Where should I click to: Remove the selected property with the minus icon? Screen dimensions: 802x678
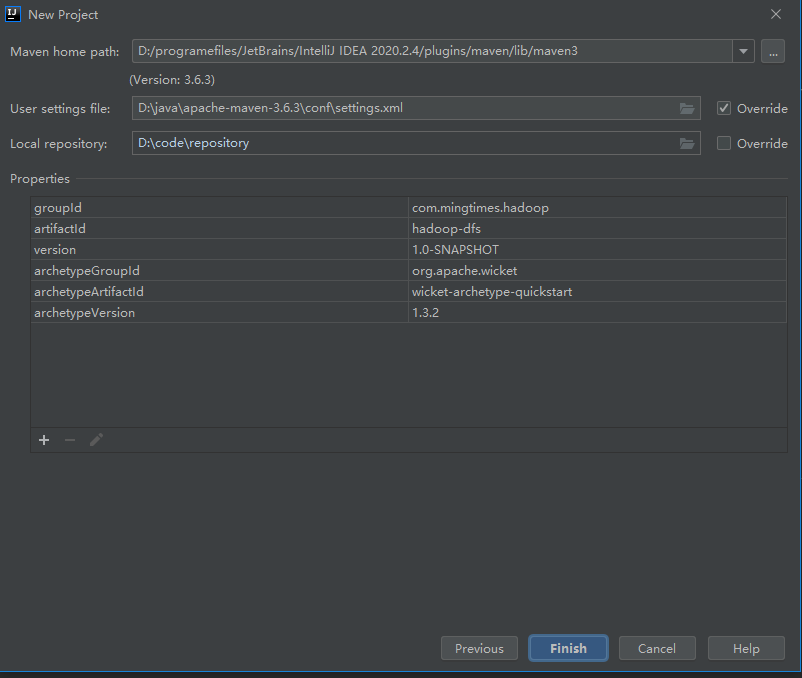[70, 440]
